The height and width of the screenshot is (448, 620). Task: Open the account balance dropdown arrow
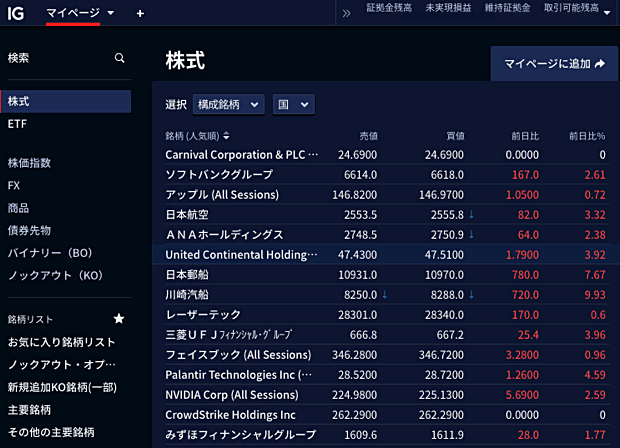(607, 13)
